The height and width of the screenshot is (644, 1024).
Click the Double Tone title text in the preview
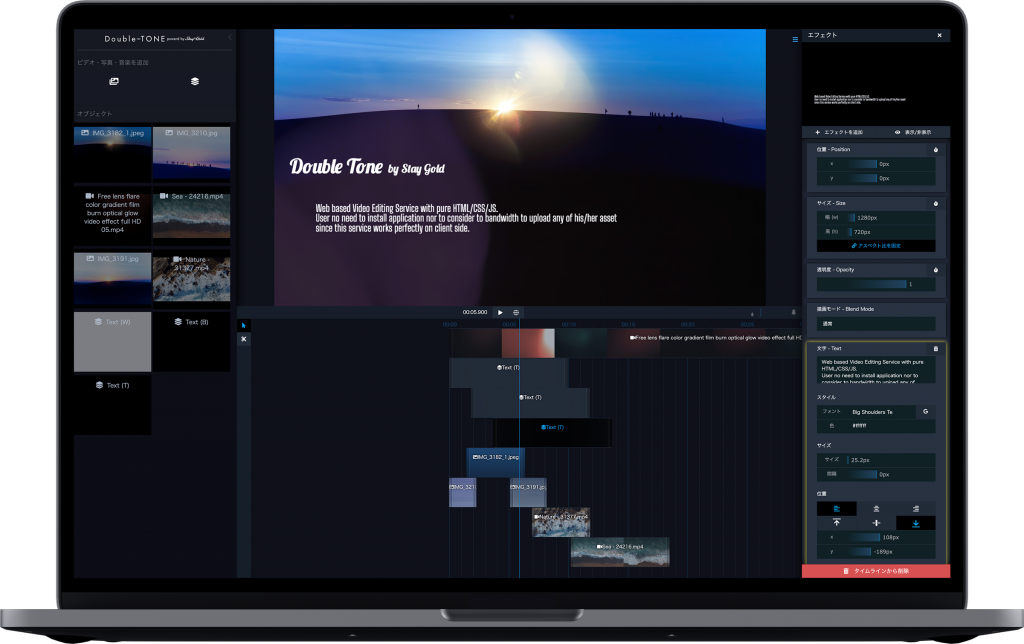tap(367, 167)
